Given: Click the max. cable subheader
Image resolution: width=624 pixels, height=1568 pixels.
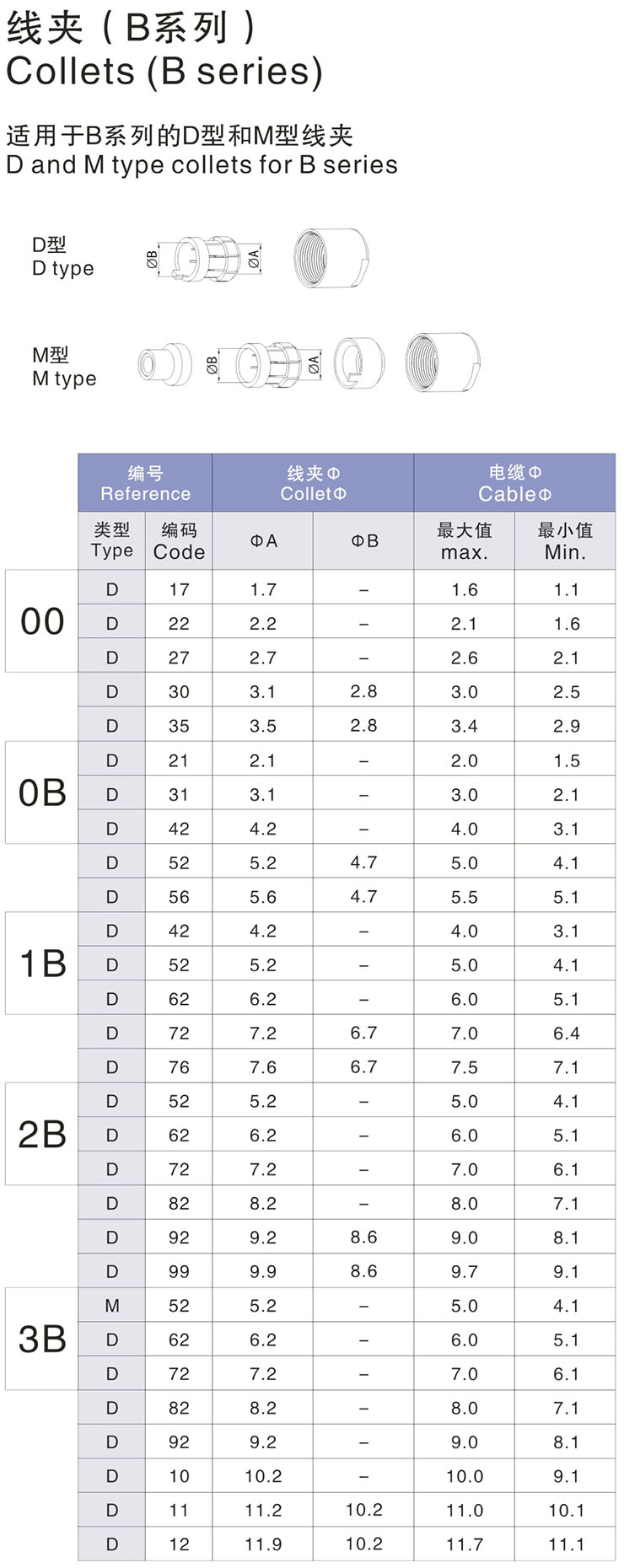Looking at the screenshot, I should click(464, 541).
